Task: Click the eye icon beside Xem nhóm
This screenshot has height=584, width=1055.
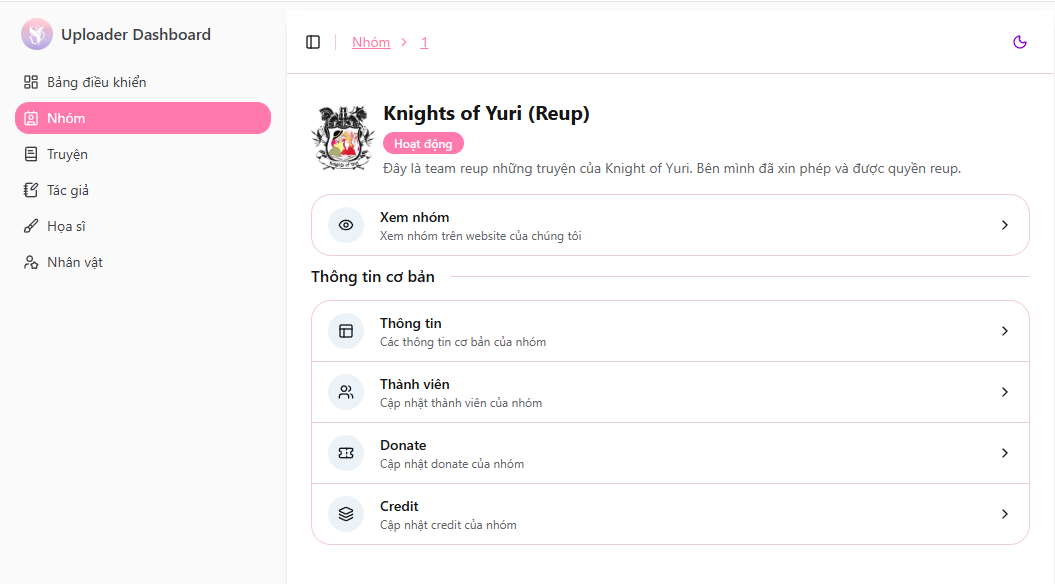Action: (x=346, y=225)
